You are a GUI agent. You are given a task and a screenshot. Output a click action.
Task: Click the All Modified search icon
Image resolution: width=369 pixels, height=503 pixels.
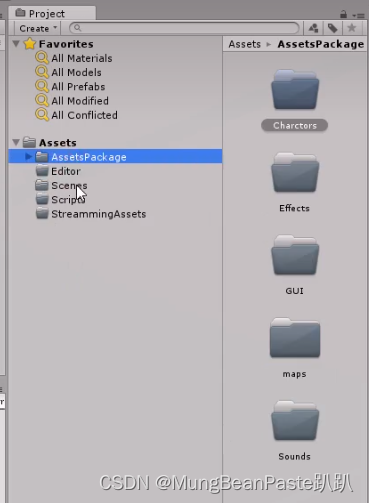(42, 100)
